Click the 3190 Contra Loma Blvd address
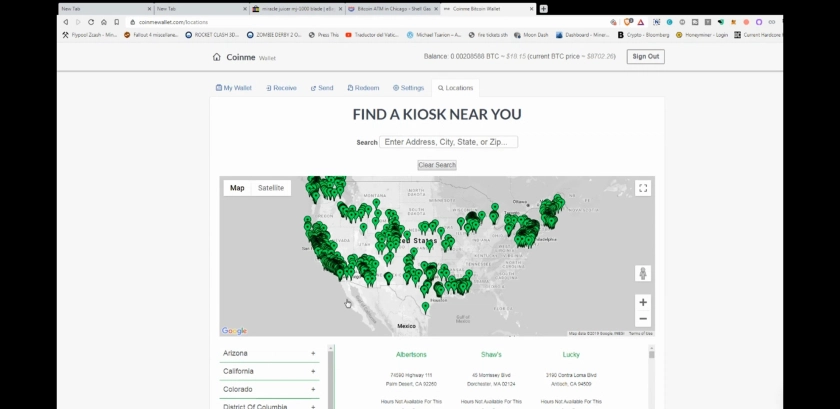The height and width of the screenshot is (409, 840). (571, 375)
